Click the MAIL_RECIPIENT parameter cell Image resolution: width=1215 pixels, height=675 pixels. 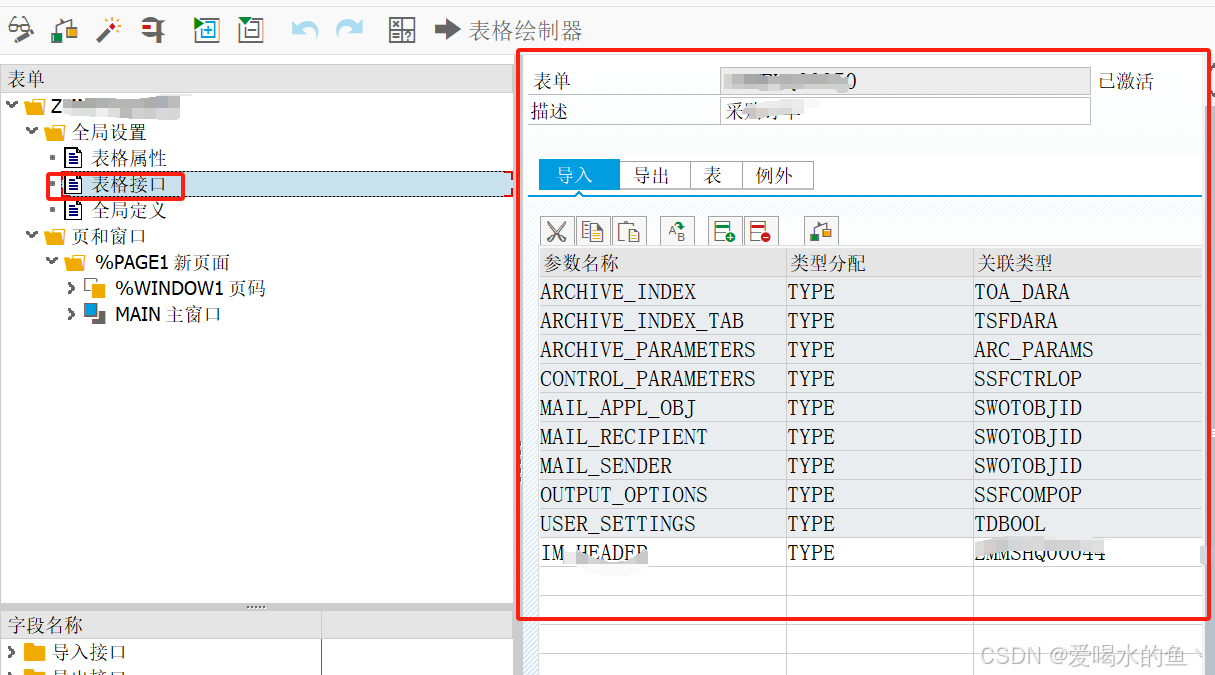click(x=661, y=437)
